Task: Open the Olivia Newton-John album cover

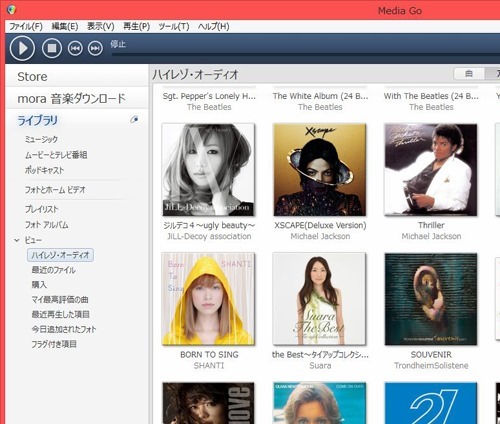Action: [319, 403]
